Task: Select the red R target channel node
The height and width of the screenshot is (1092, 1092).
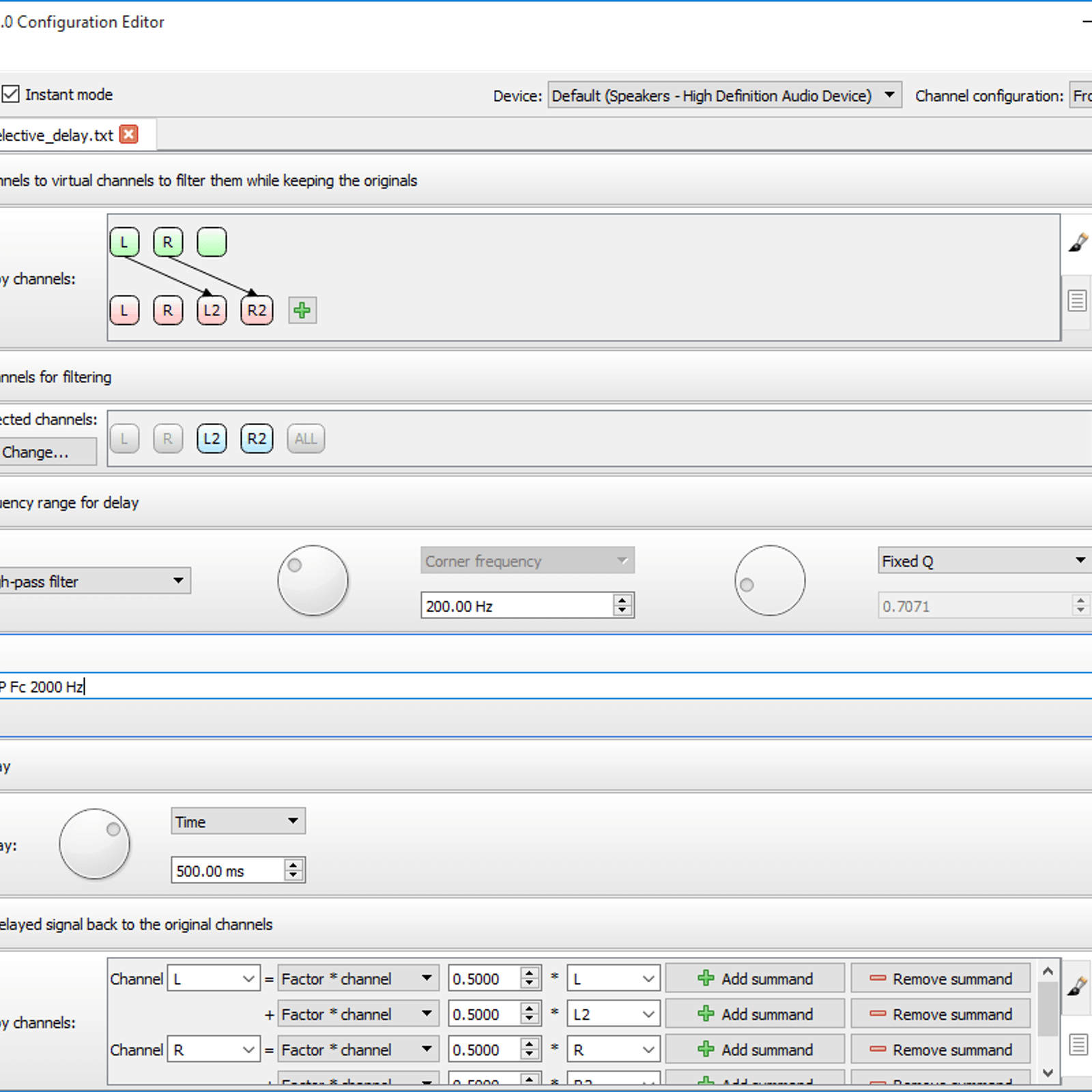Action: [168, 311]
